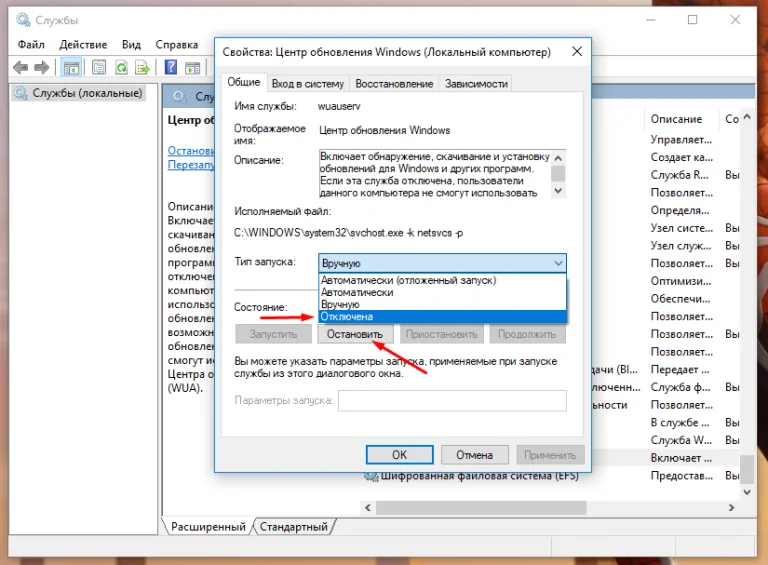The width and height of the screenshot is (768, 565).
Task: Click the Forward arrow in Services toolbar
Action: pyautogui.click(x=42, y=67)
